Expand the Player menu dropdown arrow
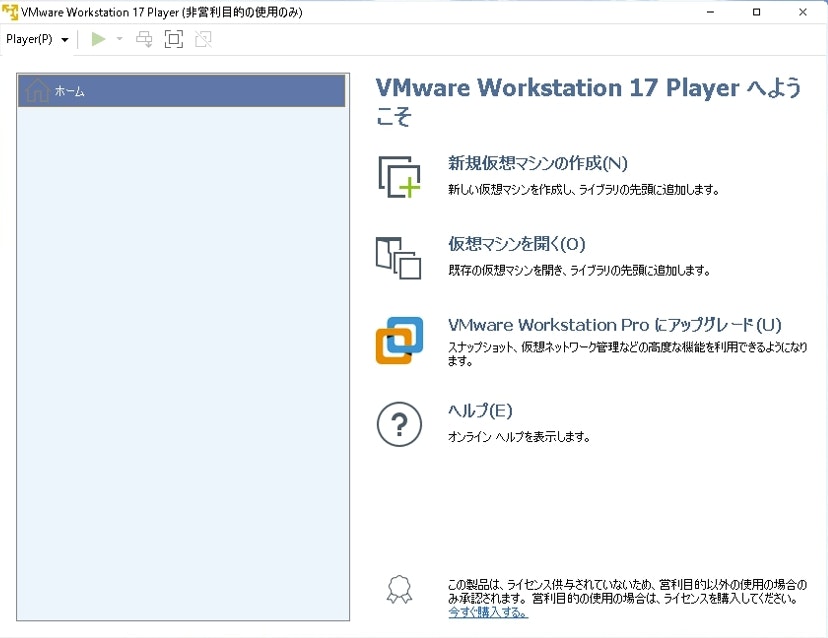 point(64,39)
